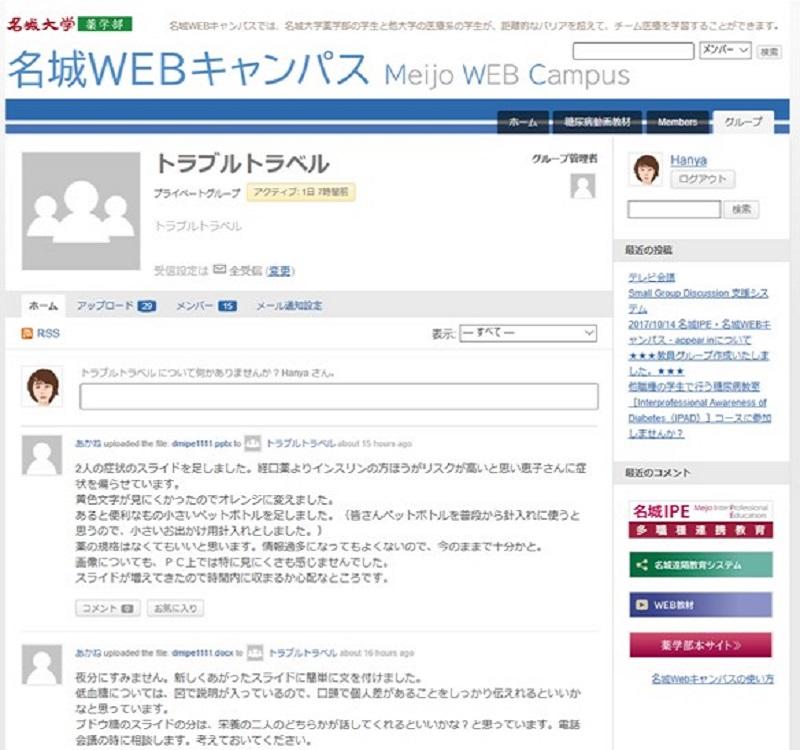Screen dimensions: 800x750
Task: Click the envelope icon next to 全受信
Action: (x=219, y=269)
